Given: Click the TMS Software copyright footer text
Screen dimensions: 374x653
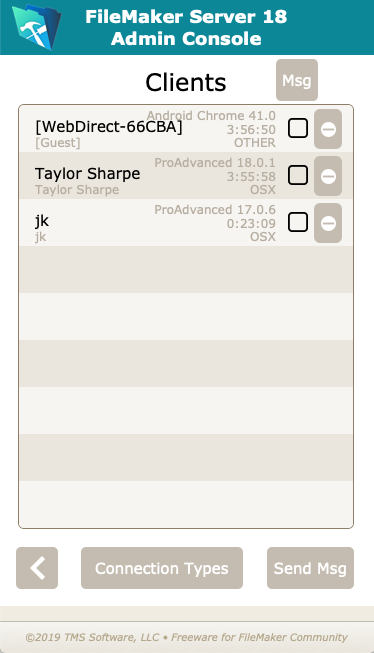Looking at the screenshot, I should pyautogui.click(x=187, y=637).
